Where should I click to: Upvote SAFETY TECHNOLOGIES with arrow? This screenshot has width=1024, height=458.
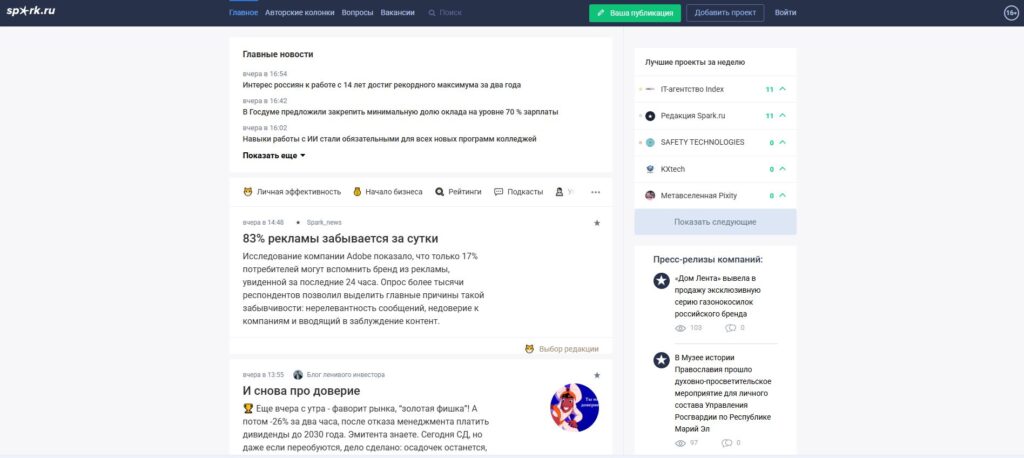[x=783, y=142]
